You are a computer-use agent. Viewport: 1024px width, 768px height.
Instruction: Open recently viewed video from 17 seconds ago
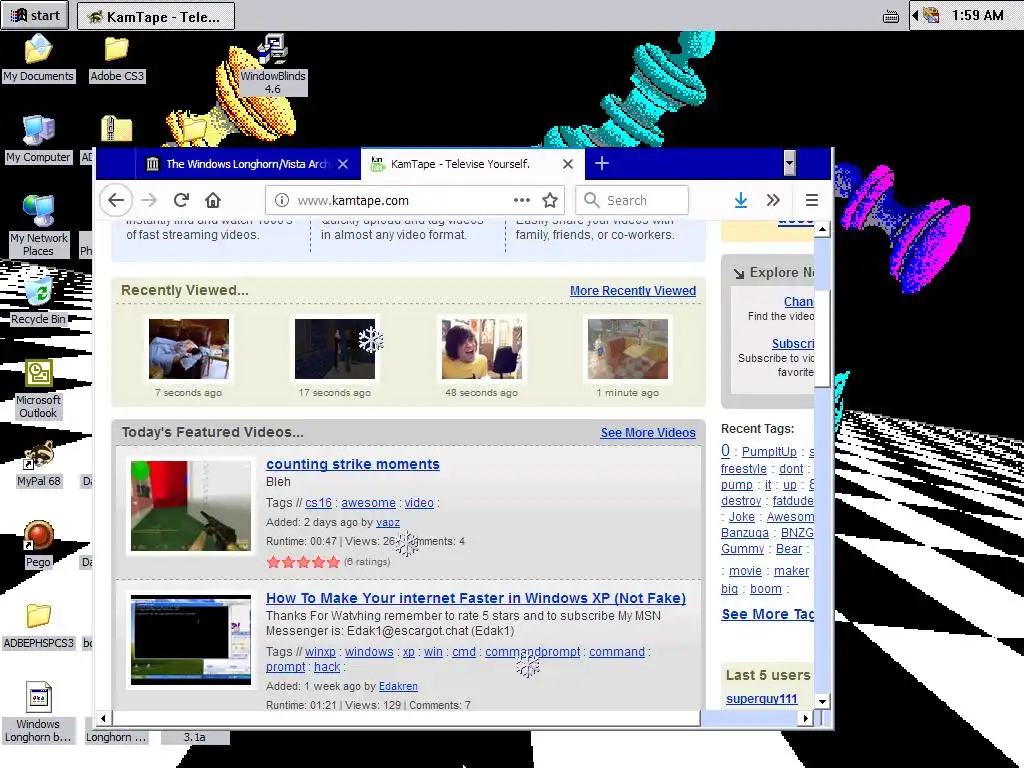point(335,349)
